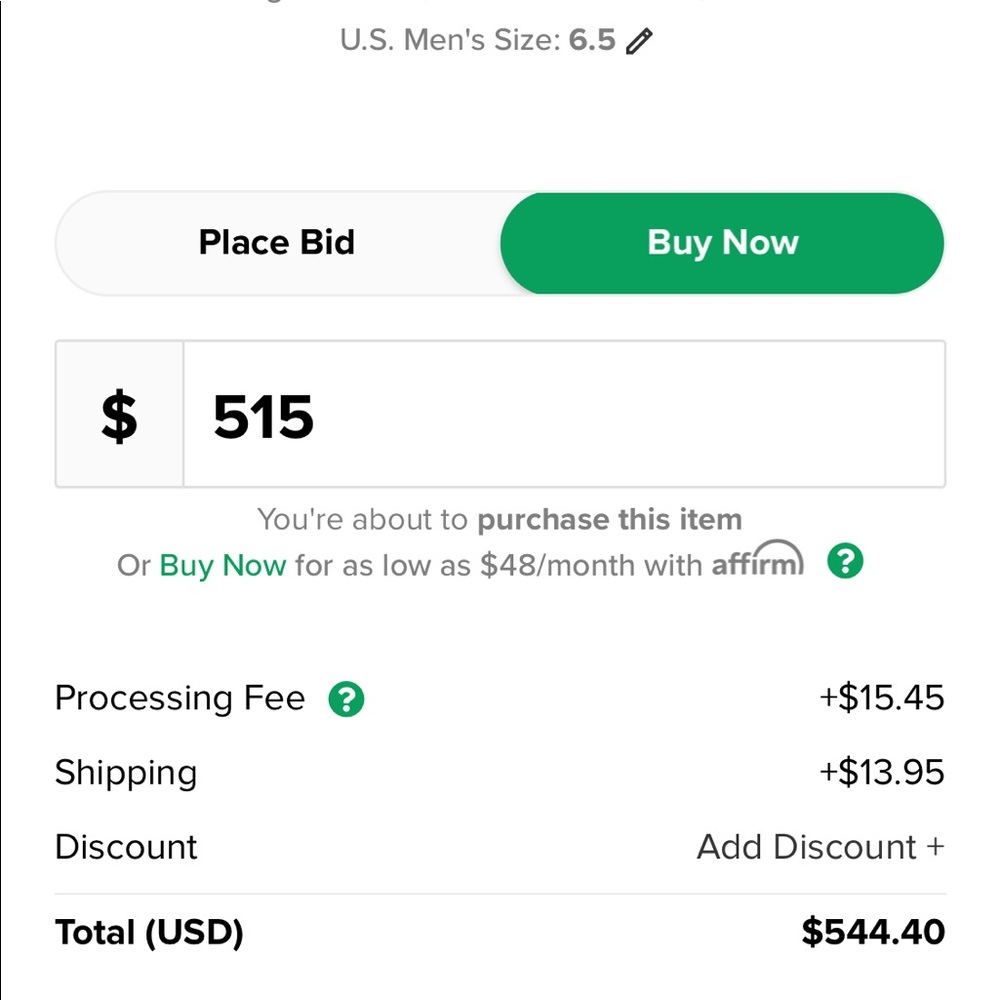Viewport: 1000px width, 1000px height.
Task: Click the bold 'purchase this item' text
Action: 609,520
